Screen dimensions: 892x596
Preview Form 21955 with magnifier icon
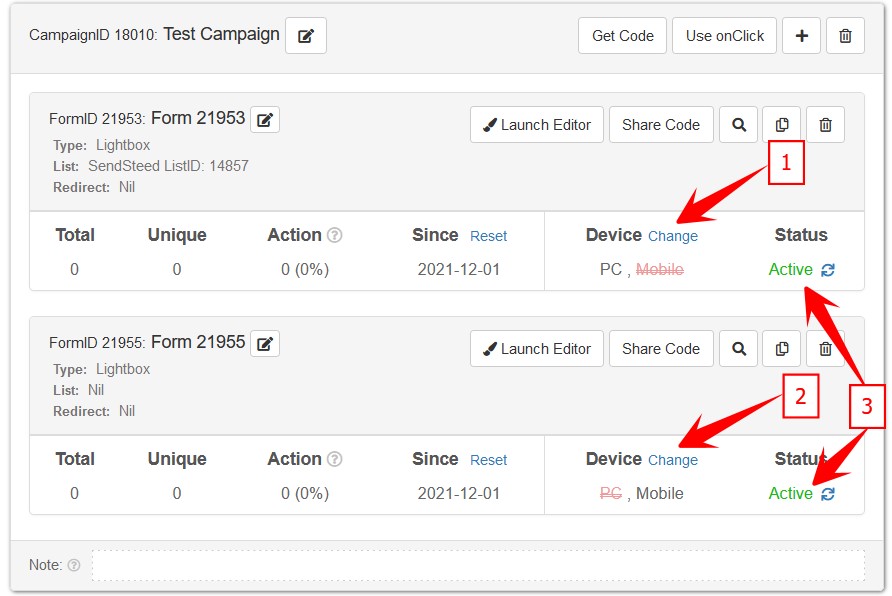[x=739, y=349]
